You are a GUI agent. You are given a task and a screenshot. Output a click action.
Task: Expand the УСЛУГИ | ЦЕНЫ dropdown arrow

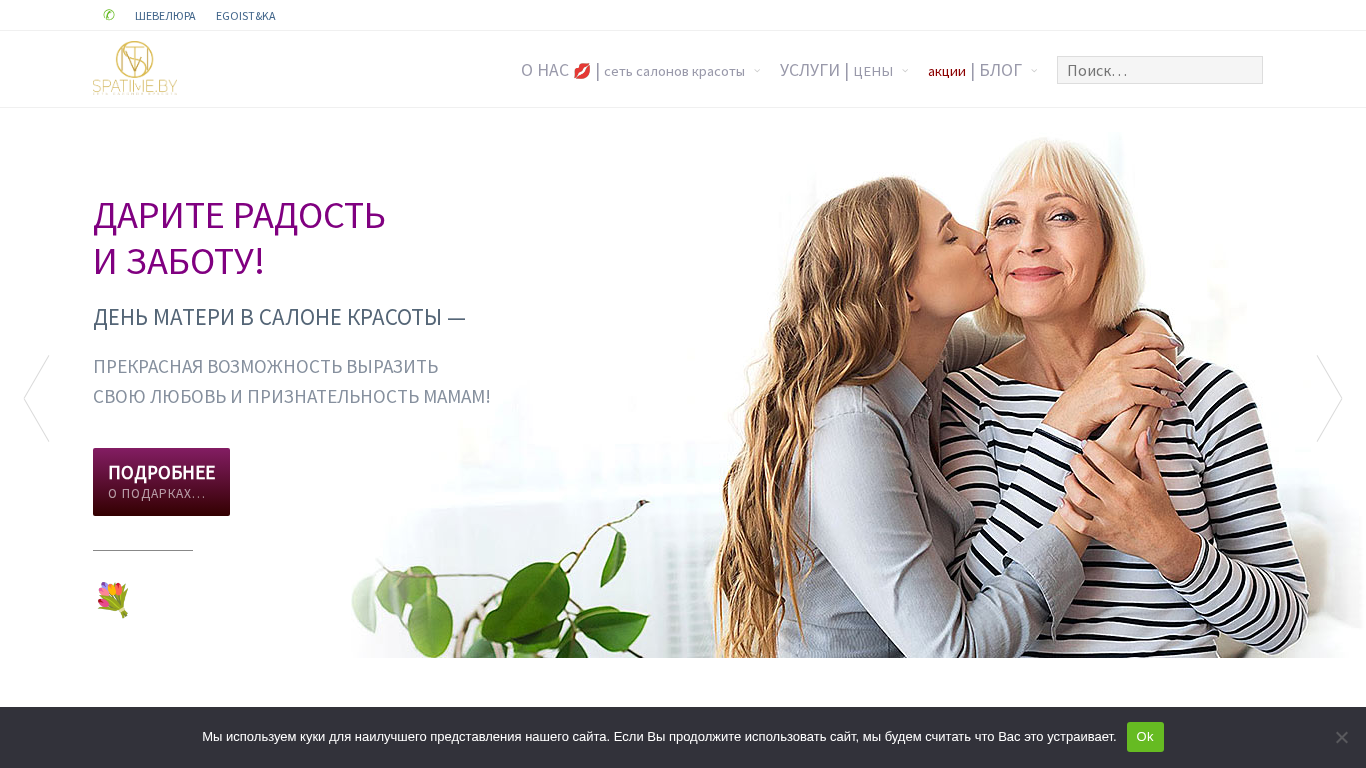(x=905, y=71)
